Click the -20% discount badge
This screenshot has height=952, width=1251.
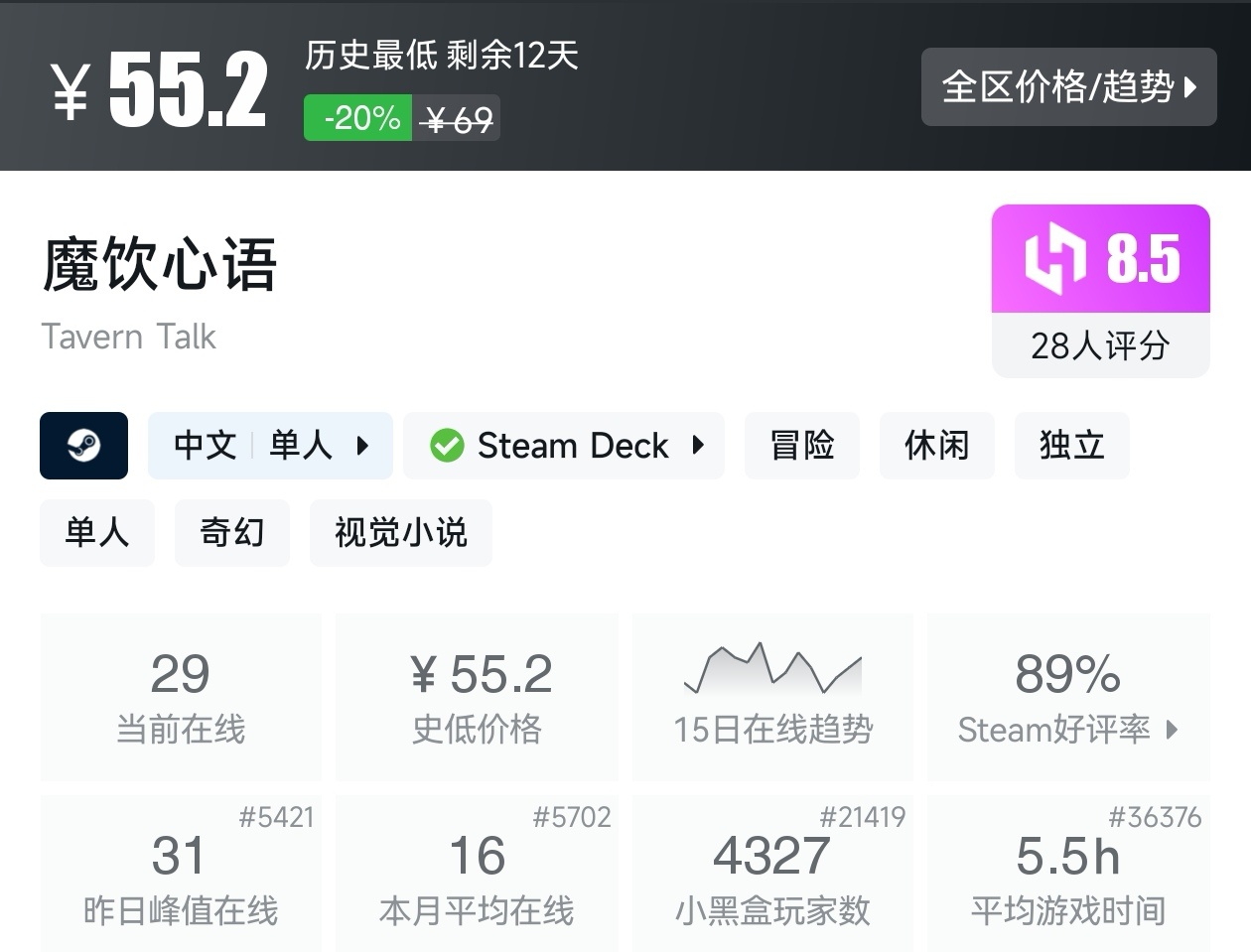(x=357, y=117)
